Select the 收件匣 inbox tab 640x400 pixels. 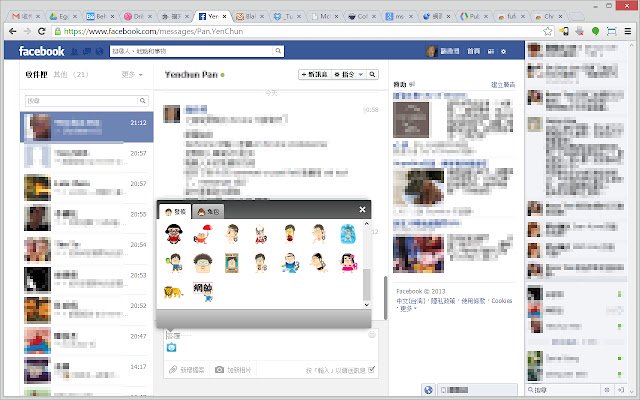(36, 74)
